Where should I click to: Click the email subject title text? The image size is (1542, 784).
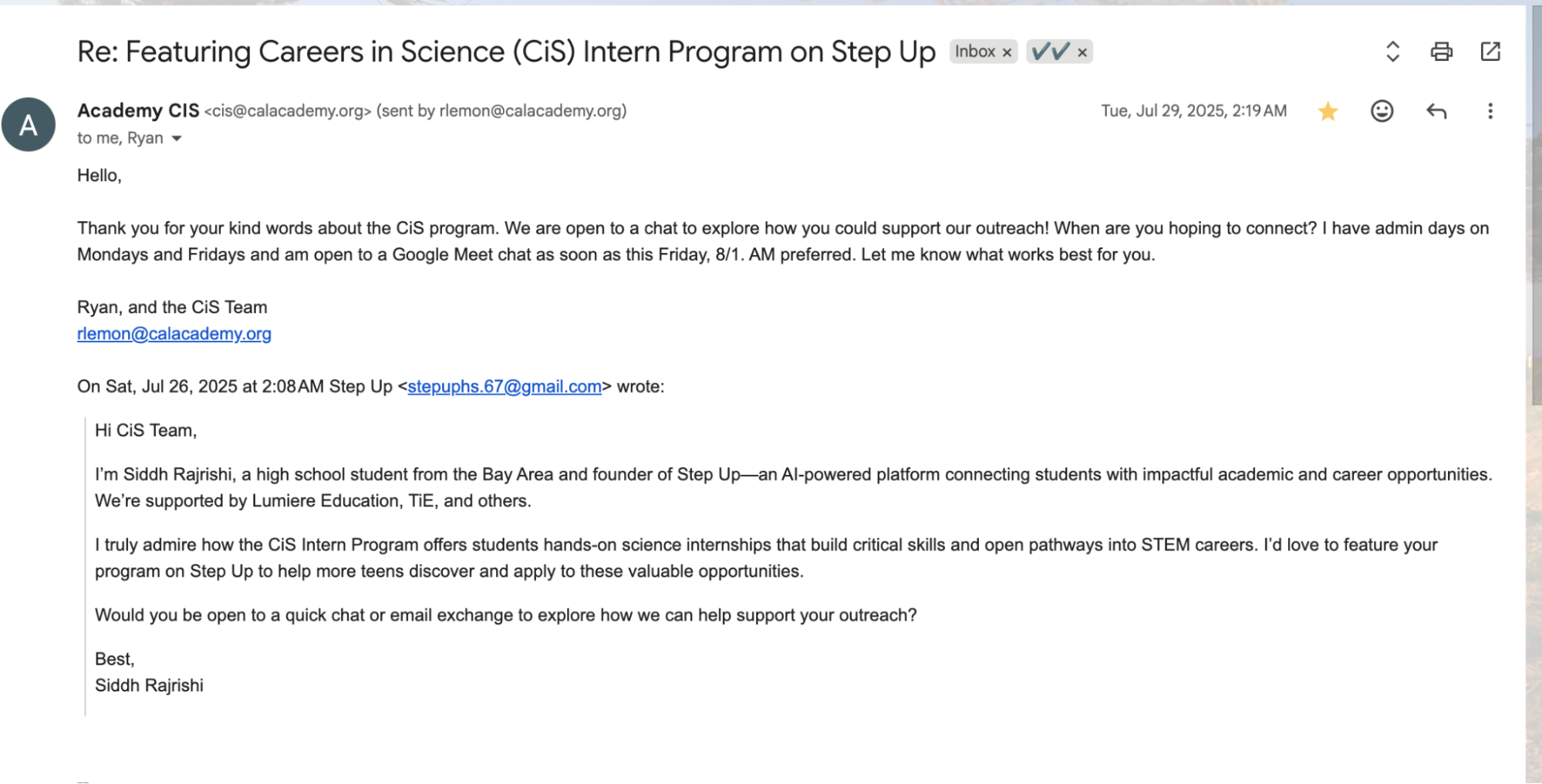tap(506, 52)
